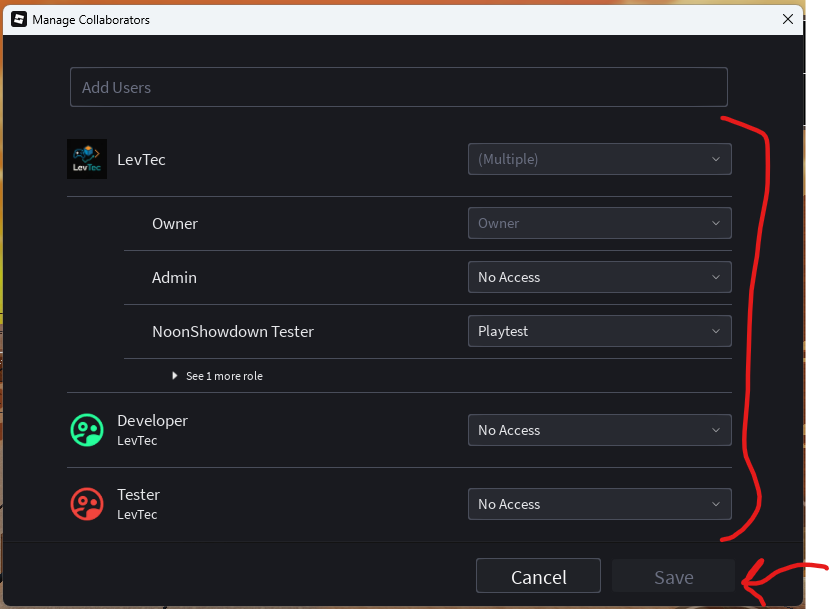830x609 pixels.
Task: Open the NoonShowdown Tester Playtest dropdown
Action: tap(600, 331)
